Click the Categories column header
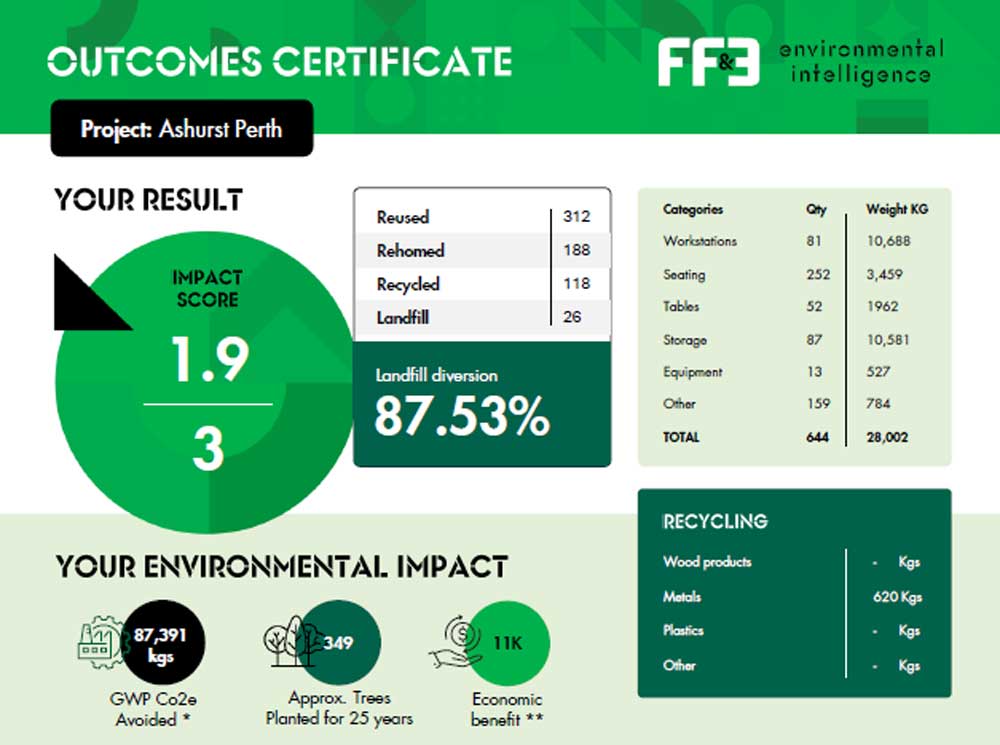 (x=692, y=210)
